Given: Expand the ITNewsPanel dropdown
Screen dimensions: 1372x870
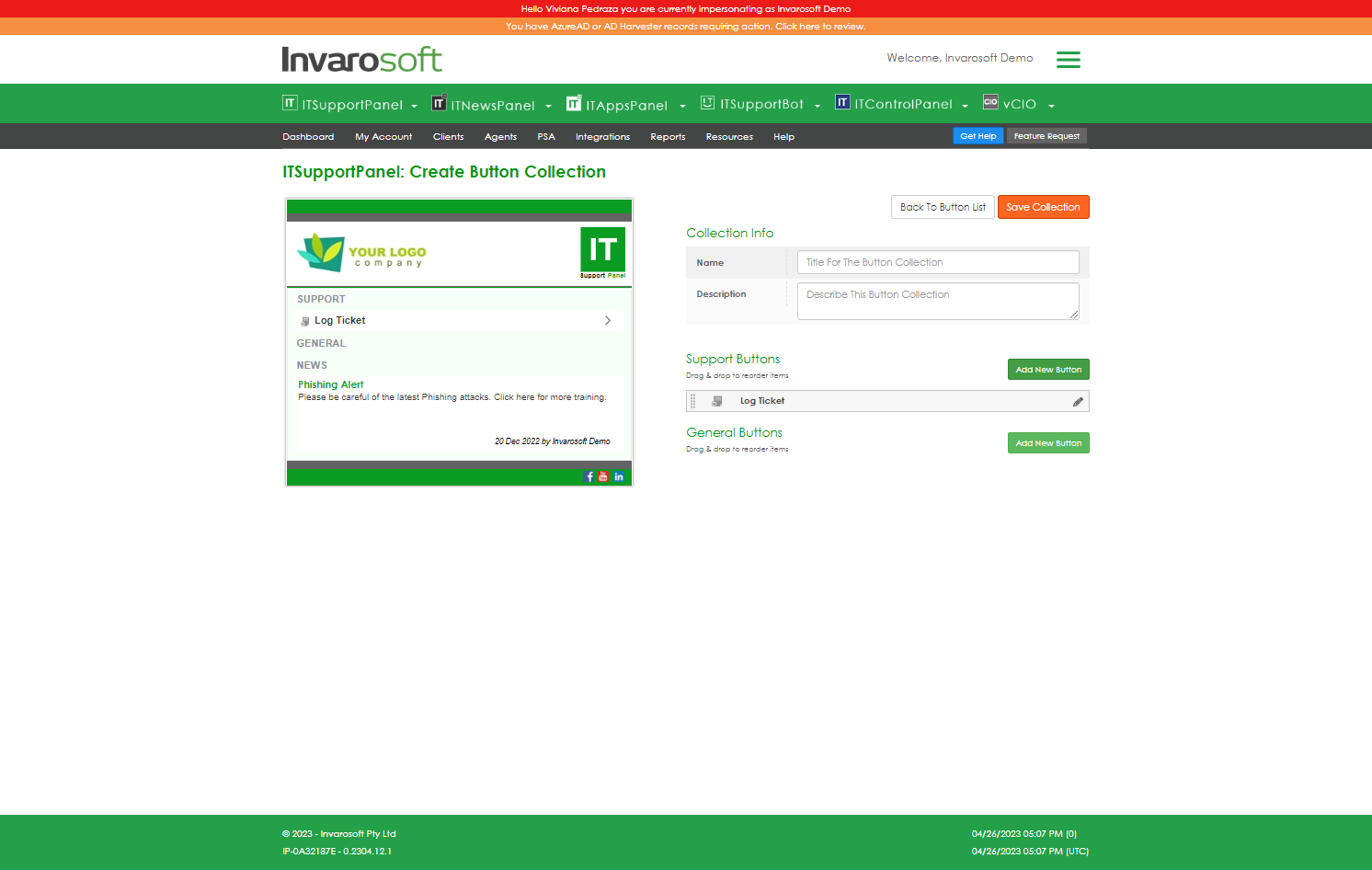Looking at the screenshot, I should pyautogui.click(x=548, y=106).
